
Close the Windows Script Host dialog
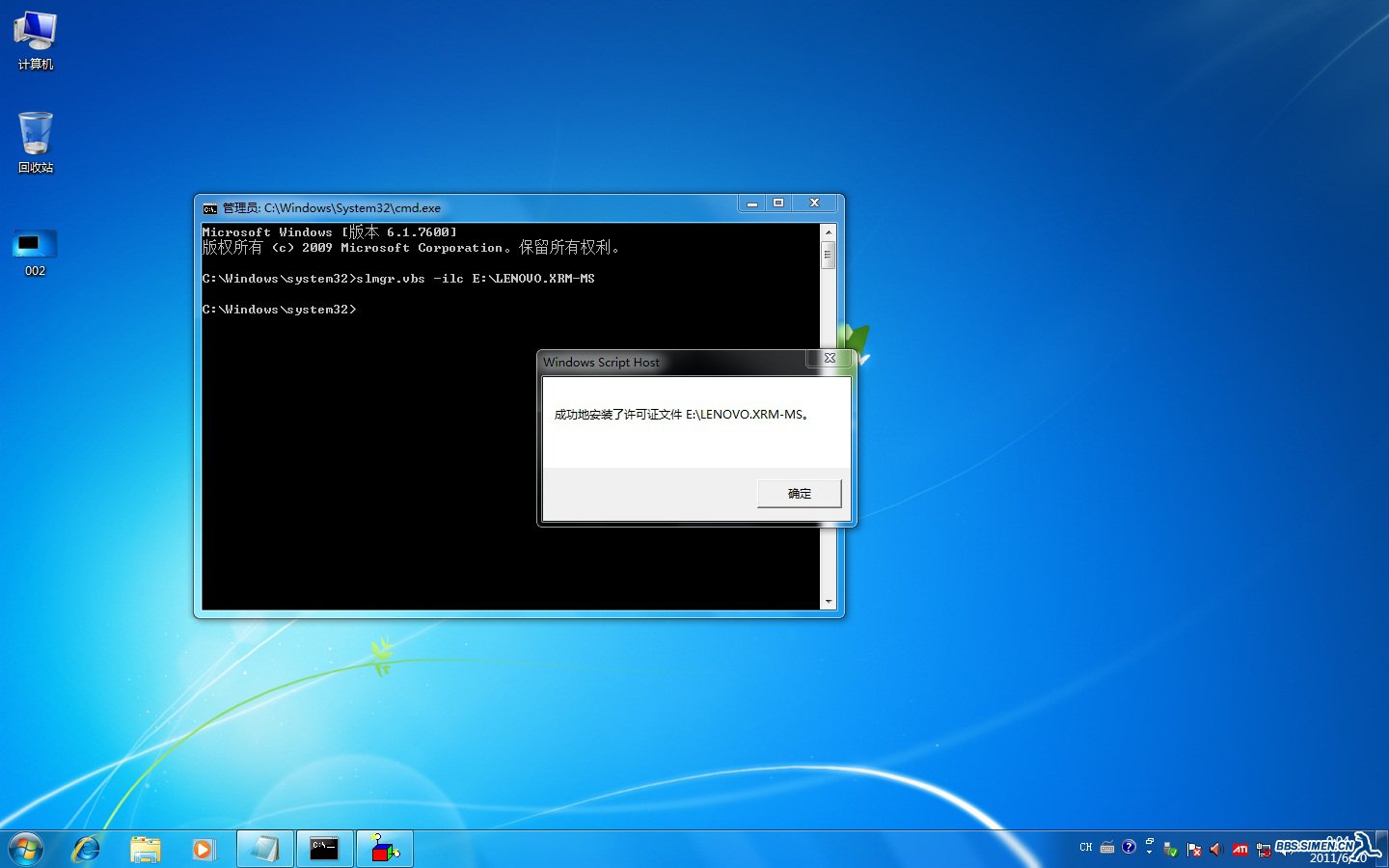pyautogui.click(x=830, y=359)
